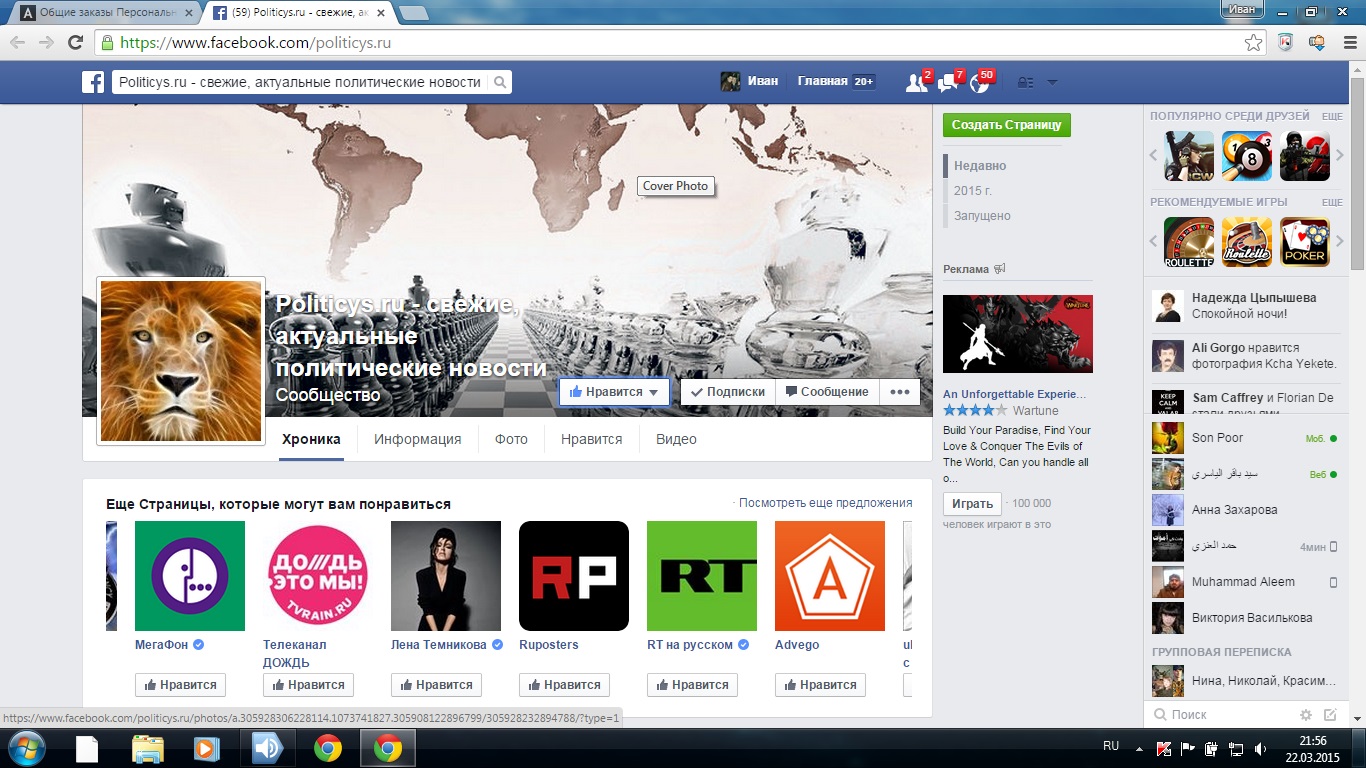Open the three-dots more actions button
This screenshot has height=768, width=1366.
900,392
